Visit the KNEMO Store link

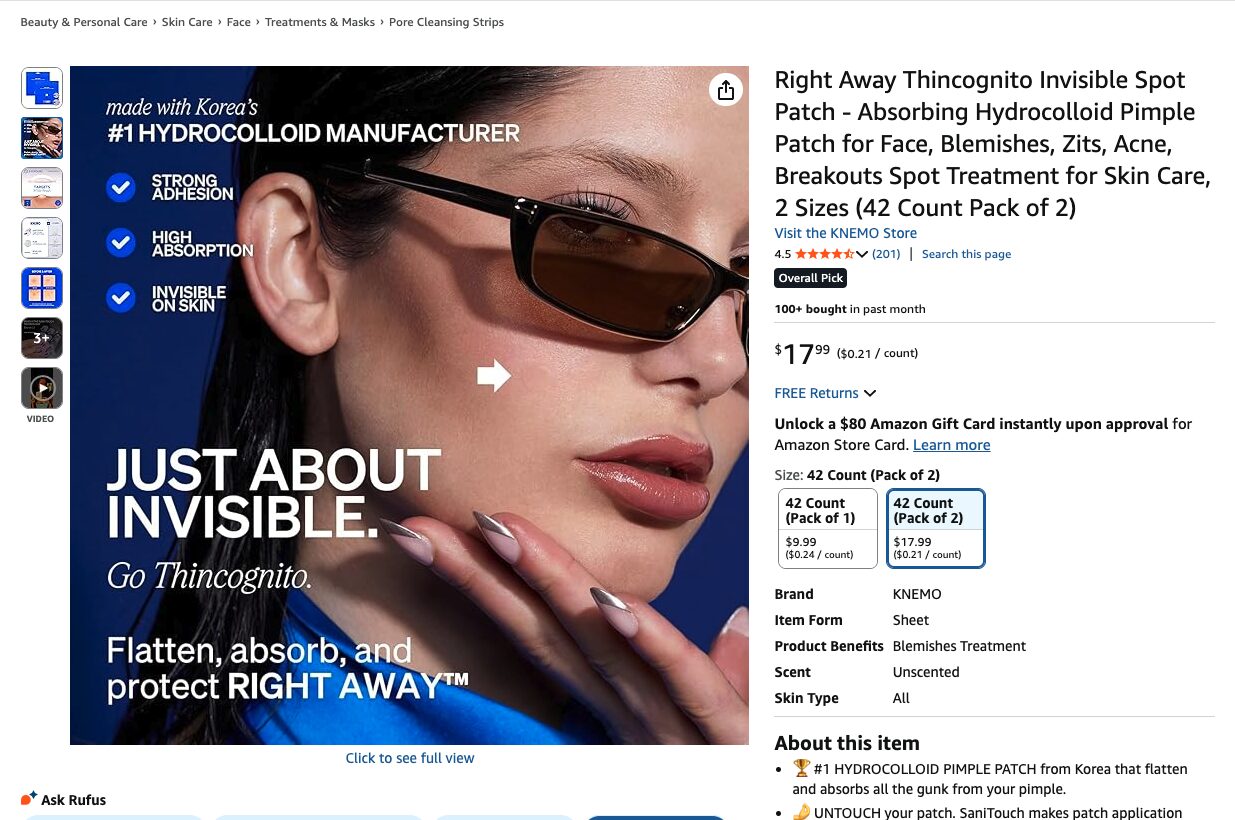pos(845,233)
